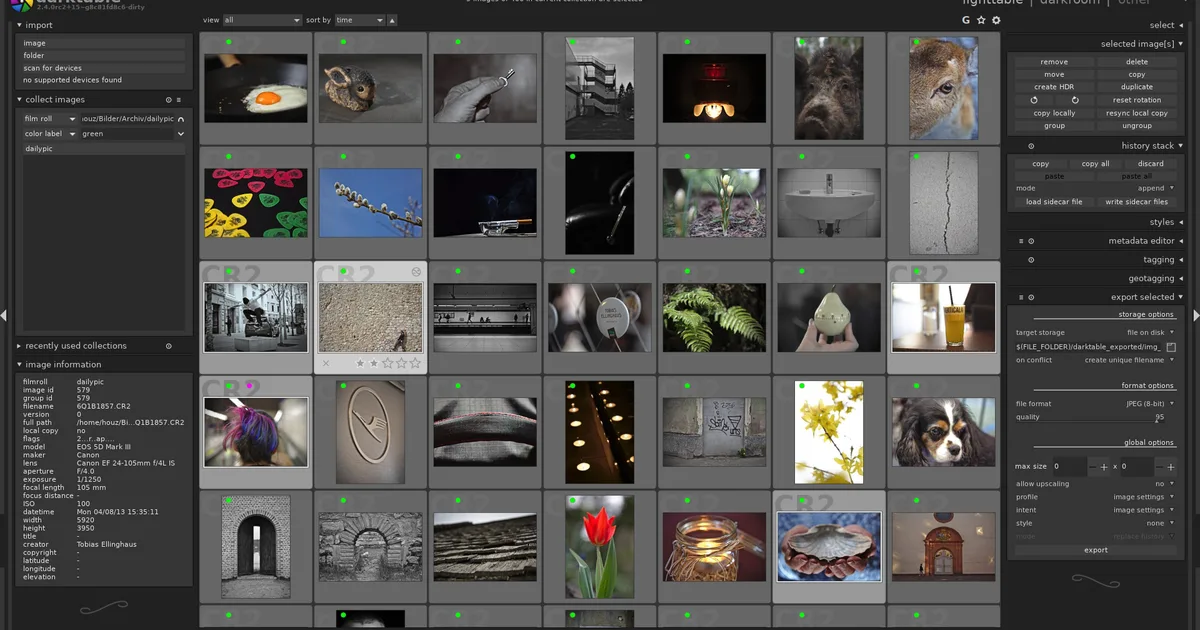
Task: Click the export folder browse icon
Action: click(1171, 347)
